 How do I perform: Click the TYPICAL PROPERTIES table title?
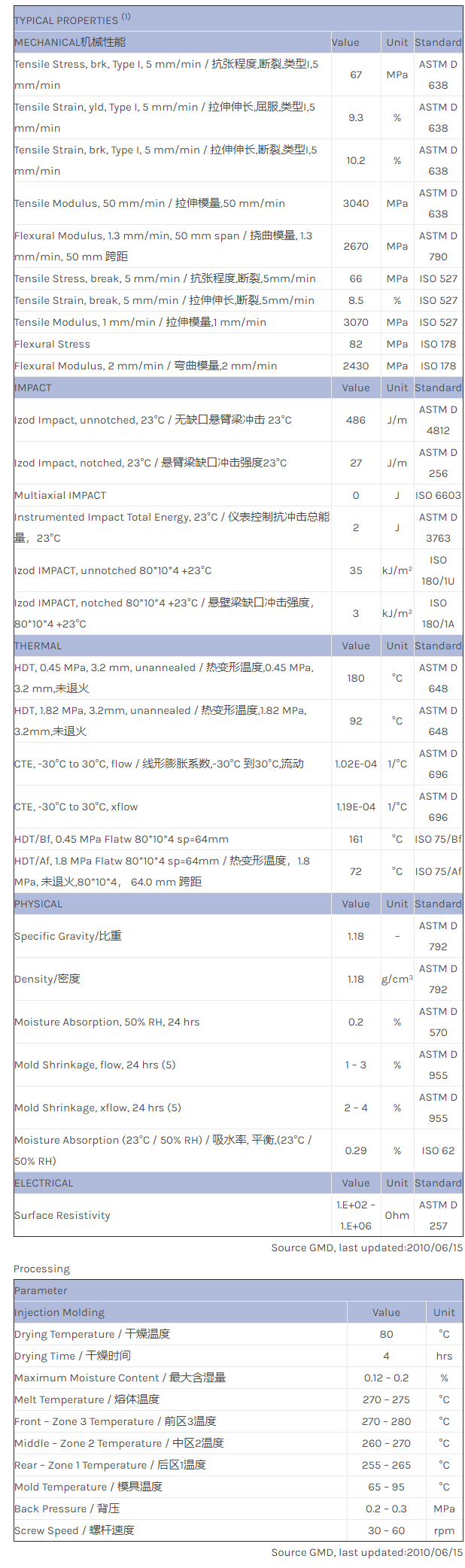coord(72,20)
